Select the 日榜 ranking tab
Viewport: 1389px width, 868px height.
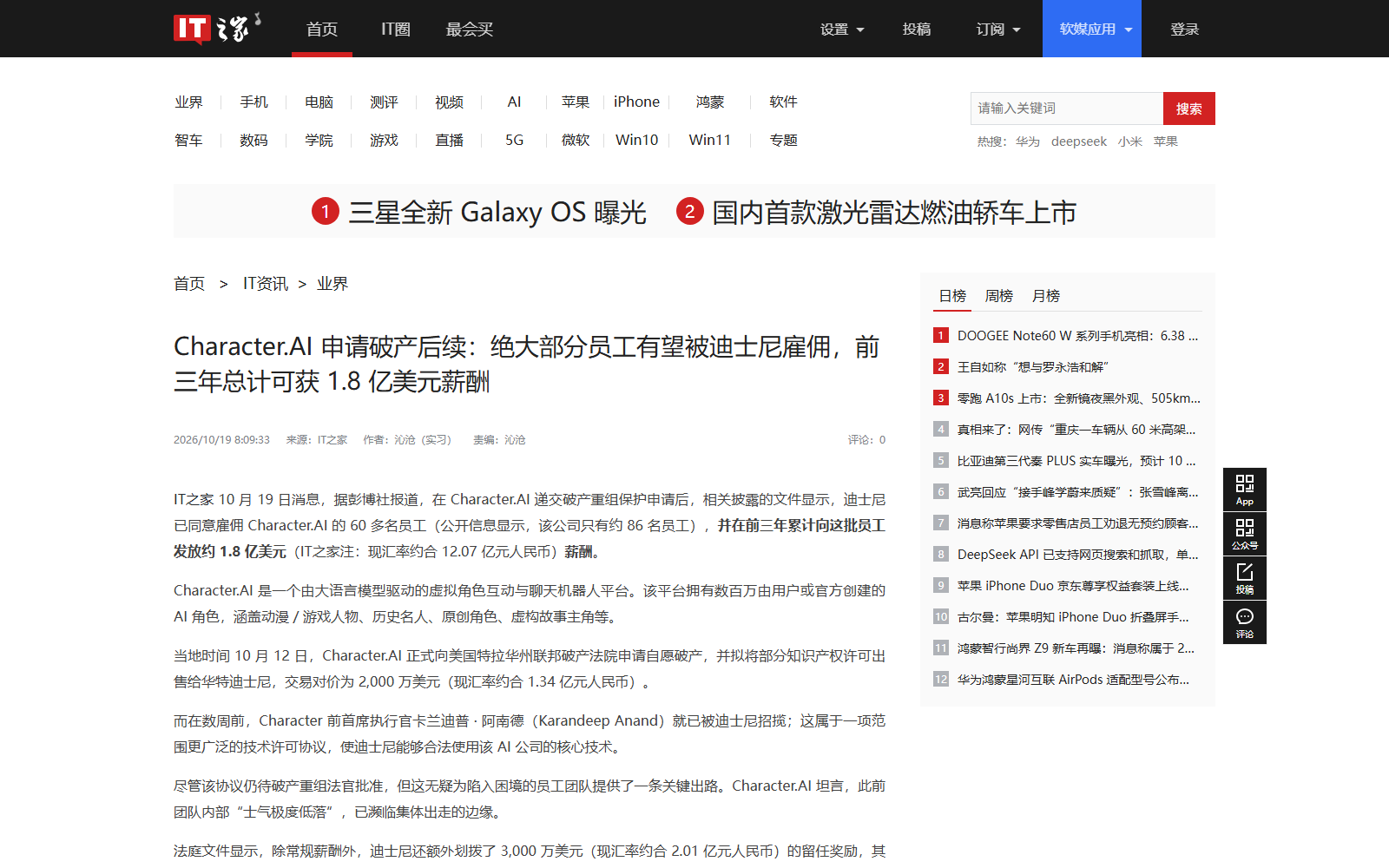click(x=952, y=296)
